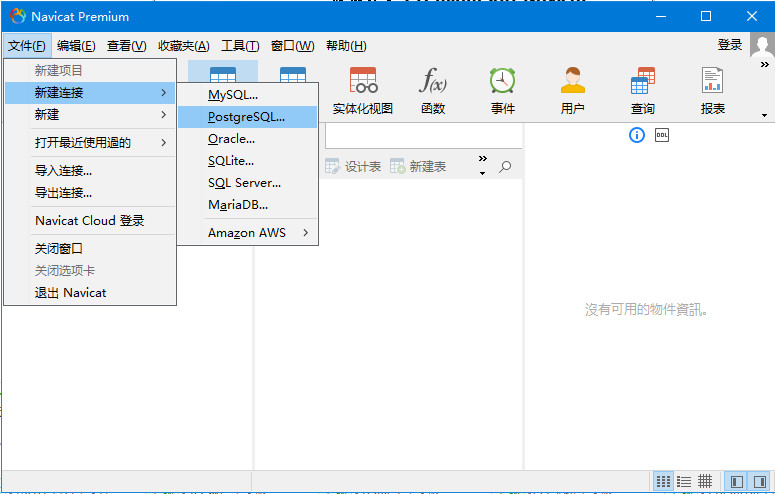Open the 实体化视图 materialized view toolbar icon
Viewport: 775px width, 494px height.
363,90
